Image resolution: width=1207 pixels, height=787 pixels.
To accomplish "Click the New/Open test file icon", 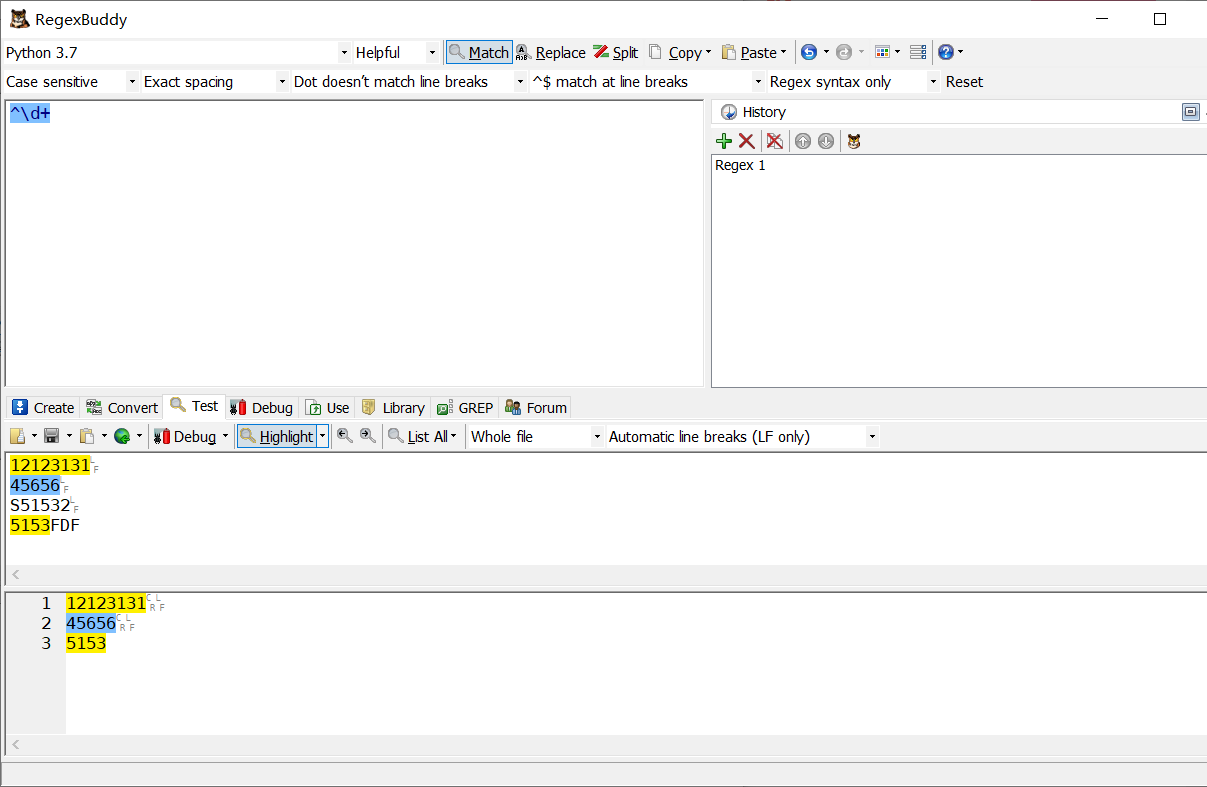I will click(x=18, y=436).
